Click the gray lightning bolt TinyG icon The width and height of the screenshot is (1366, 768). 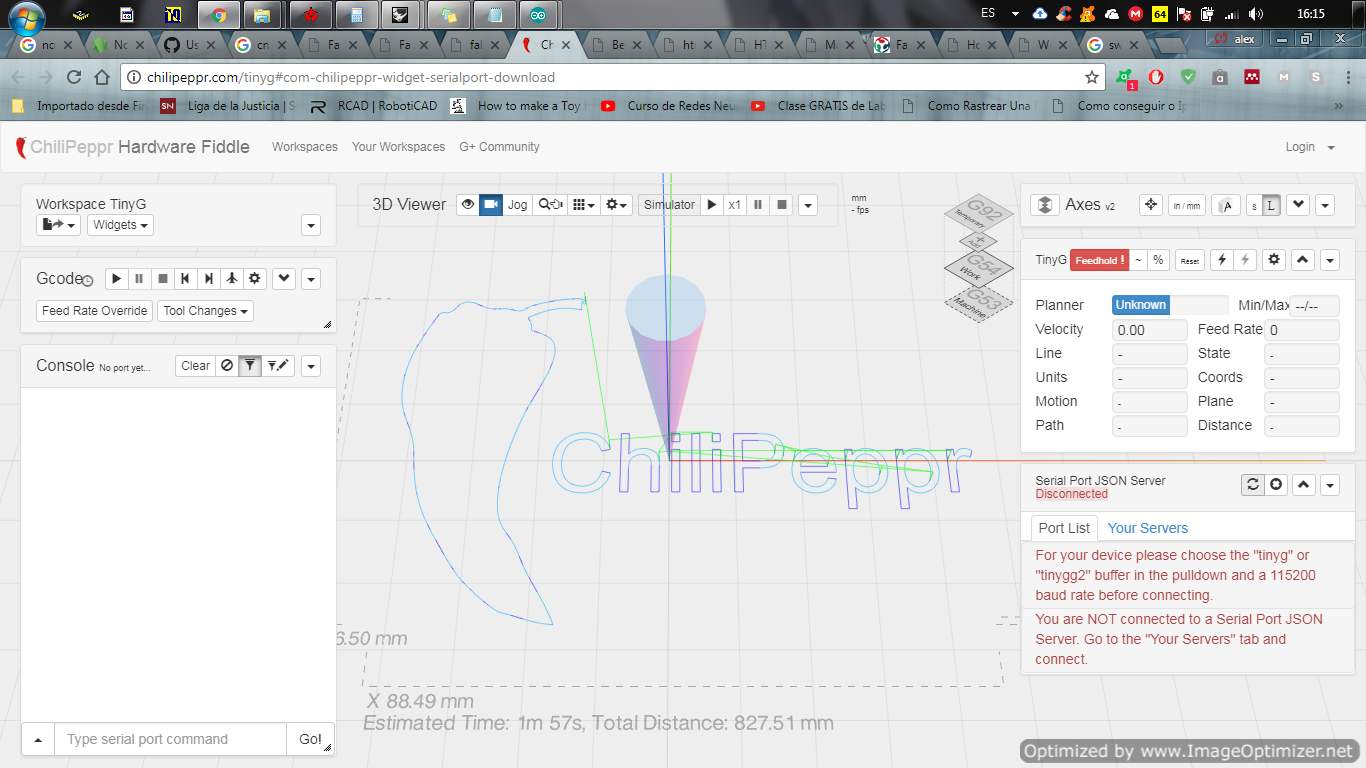[1245, 260]
